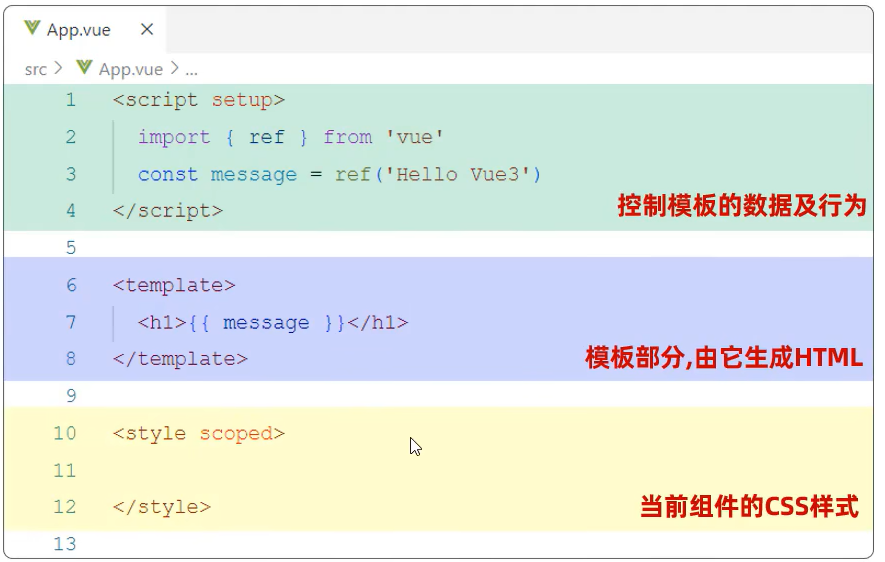885x562 pixels.
Task: Close the App.vue editor tab
Action: pyautogui.click(x=147, y=29)
